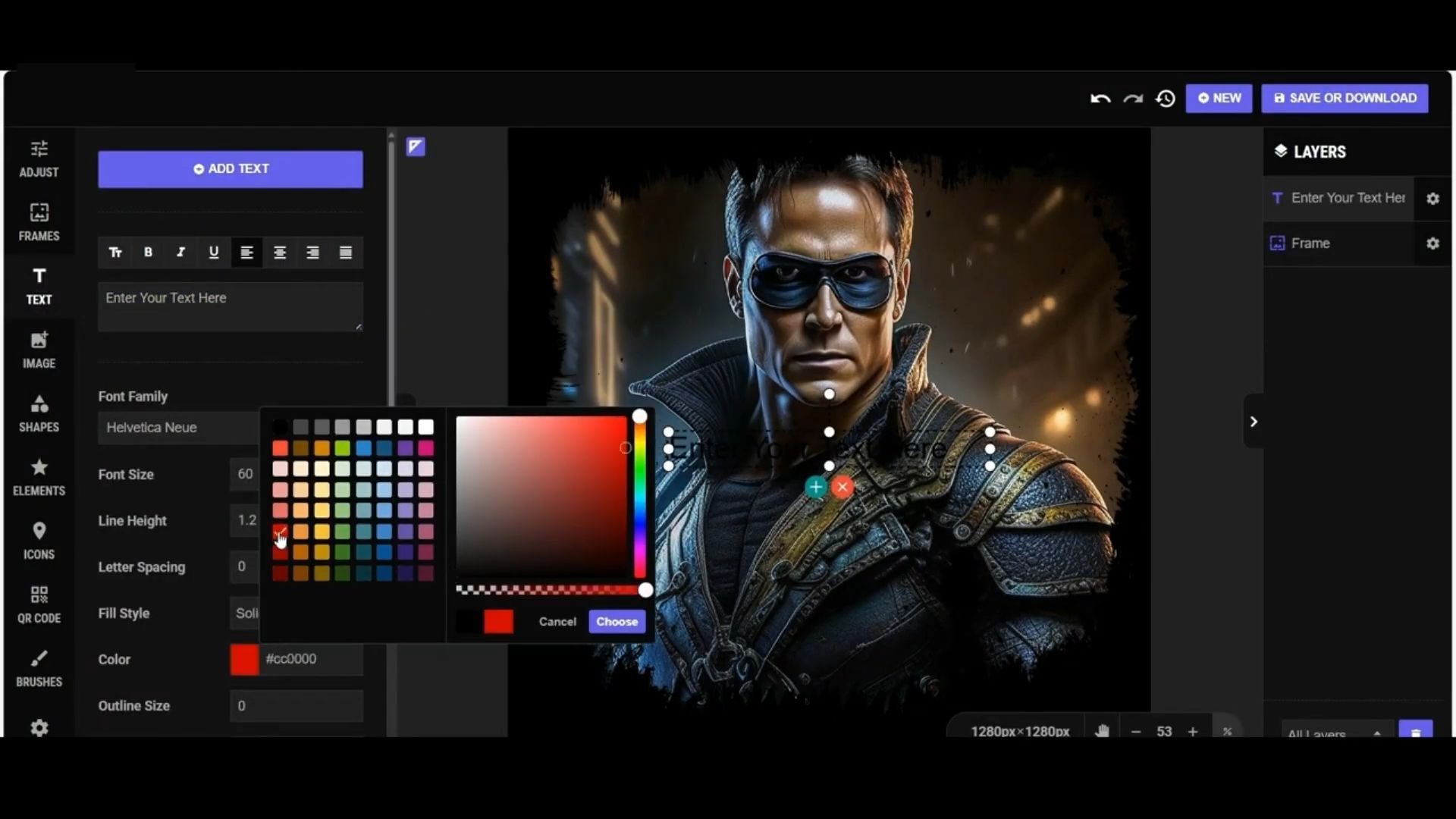1456x819 pixels.
Task: Click the opacity checkered slider
Action: (x=551, y=589)
